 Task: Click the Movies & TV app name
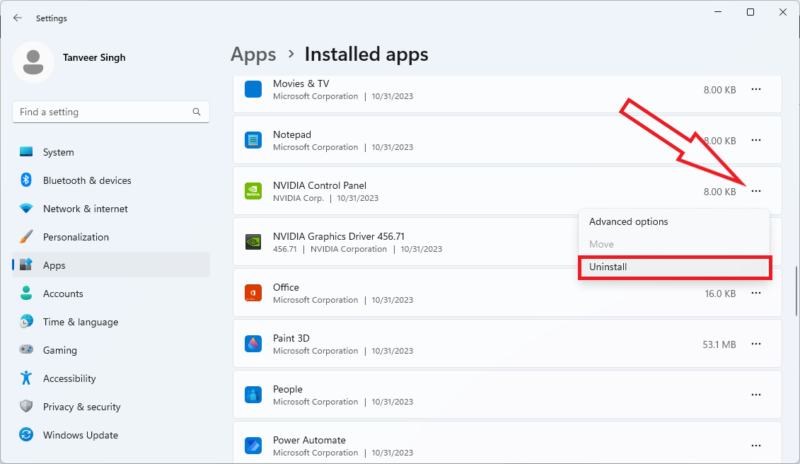pyautogui.click(x=301, y=84)
